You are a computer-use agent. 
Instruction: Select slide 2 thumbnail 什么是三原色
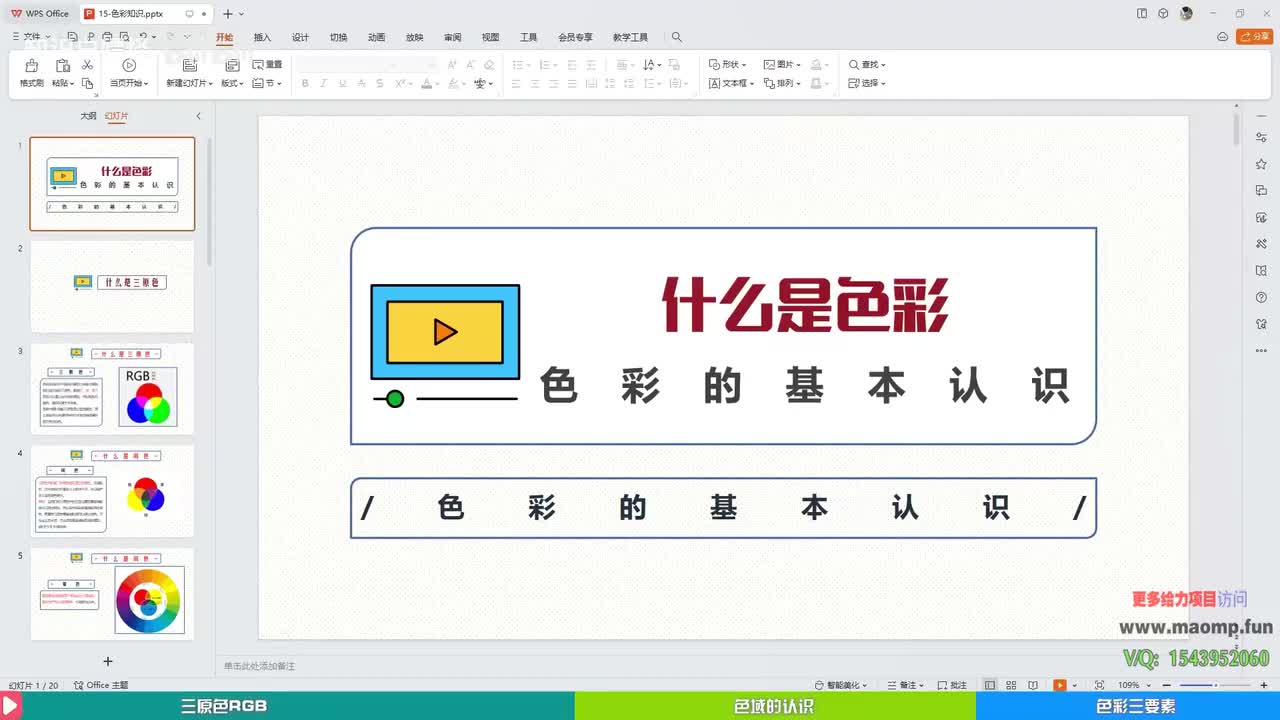pos(112,286)
